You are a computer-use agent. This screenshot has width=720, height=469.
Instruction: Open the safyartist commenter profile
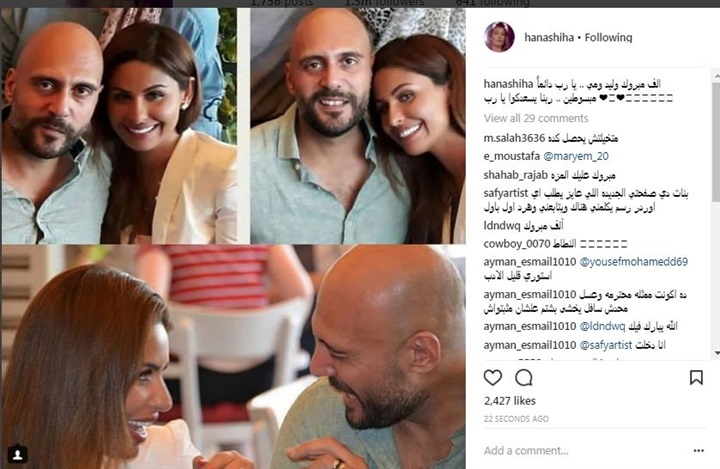(x=506, y=193)
